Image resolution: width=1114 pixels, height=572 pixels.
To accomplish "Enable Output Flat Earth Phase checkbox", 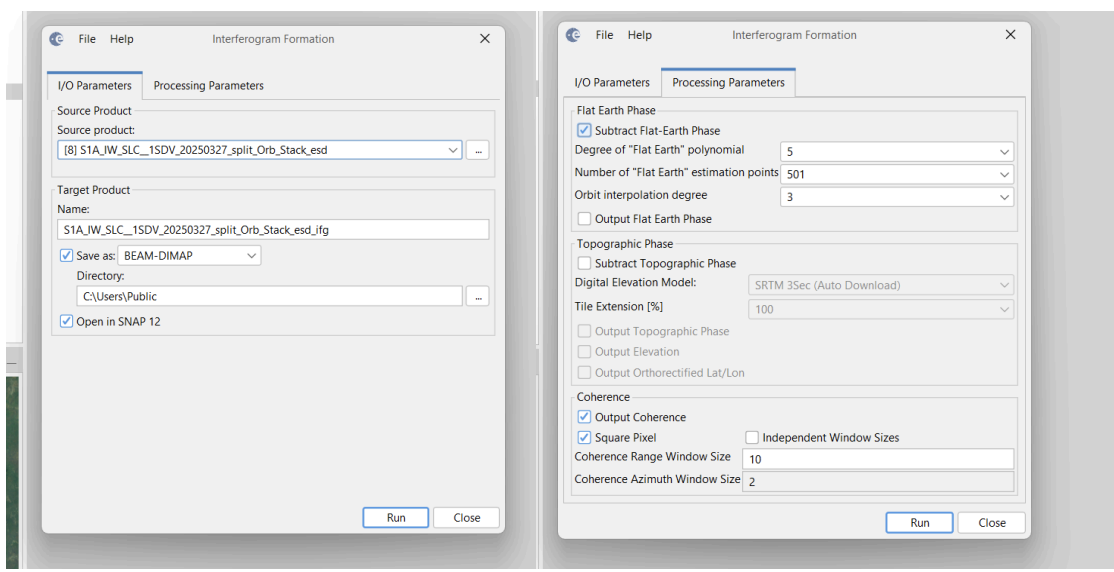I will click(x=584, y=219).
